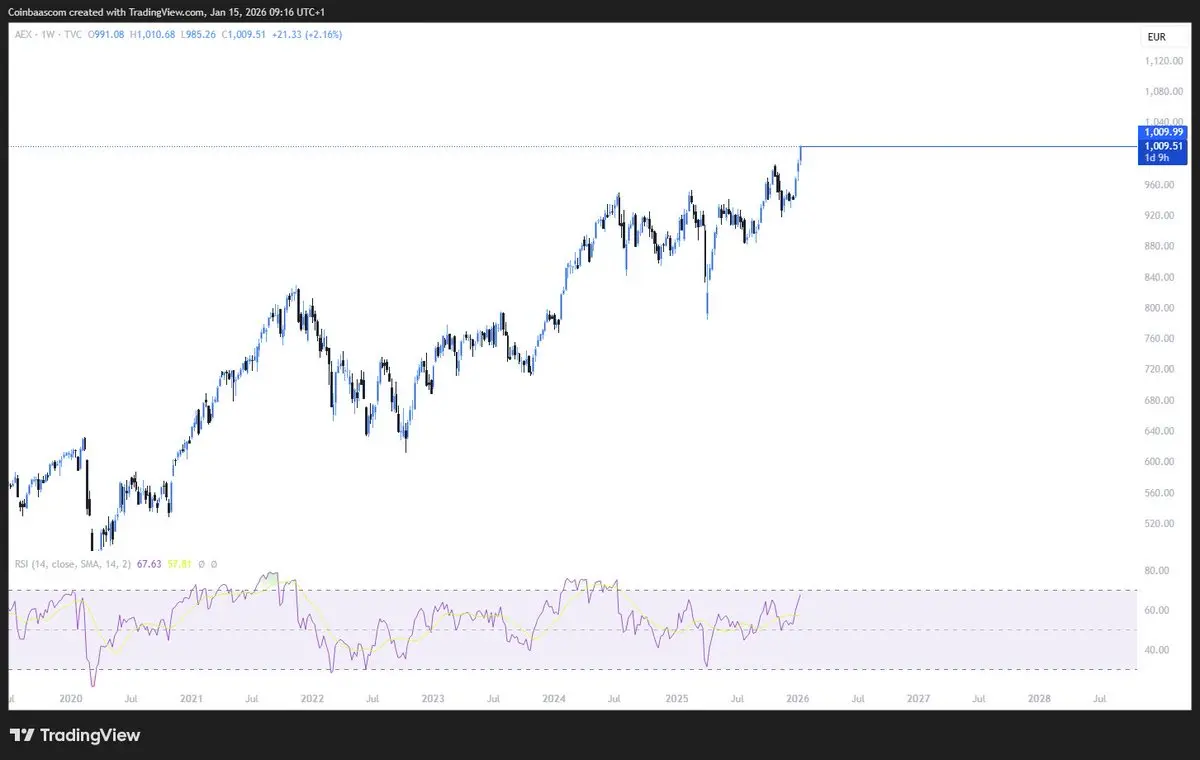The height and width of the screenshot is (760, 1200).
Task: Click the blue 1,009.99 price line label
Action: 1163,132
